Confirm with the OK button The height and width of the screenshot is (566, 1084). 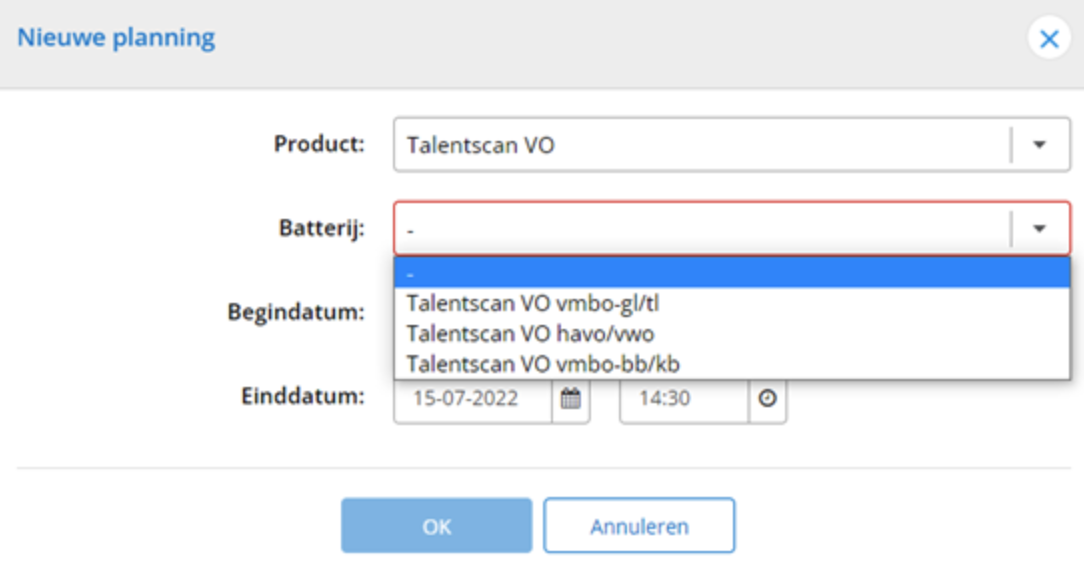(x=436, y=526)
